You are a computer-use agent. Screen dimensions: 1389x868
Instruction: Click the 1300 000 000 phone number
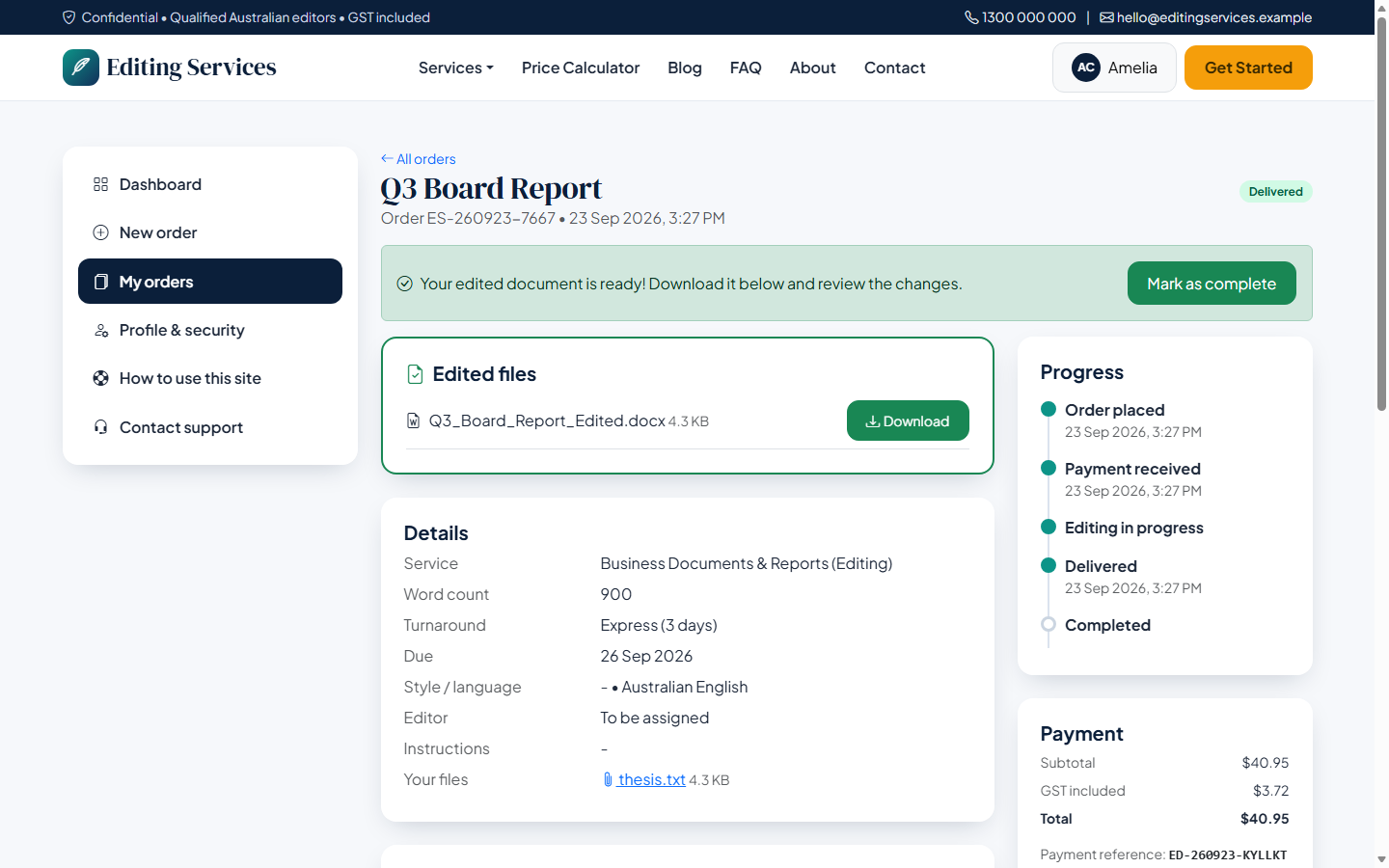pos(1029,17)
